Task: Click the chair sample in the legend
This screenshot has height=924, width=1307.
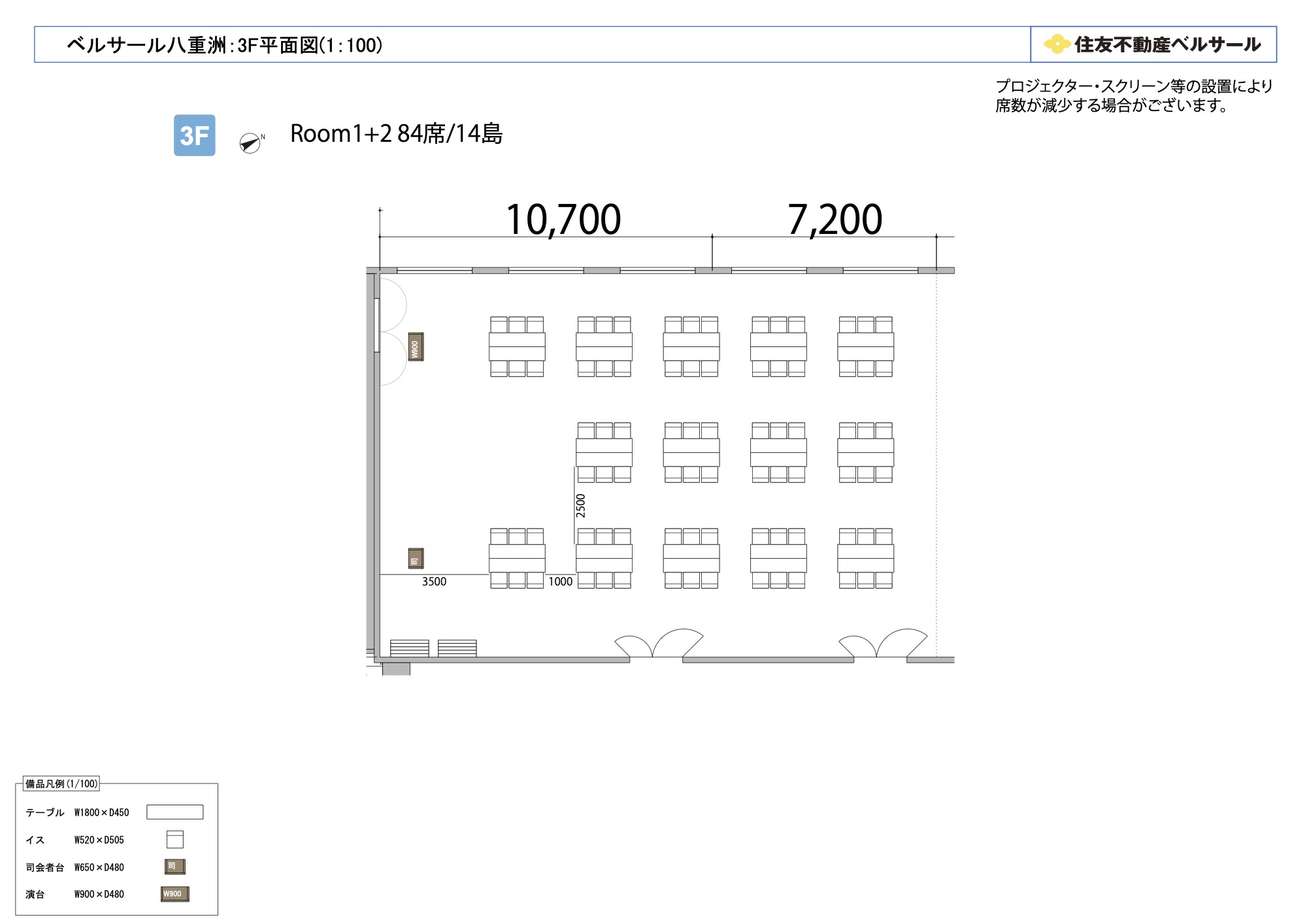Action: pyautogui.click(x=174, y=839)
